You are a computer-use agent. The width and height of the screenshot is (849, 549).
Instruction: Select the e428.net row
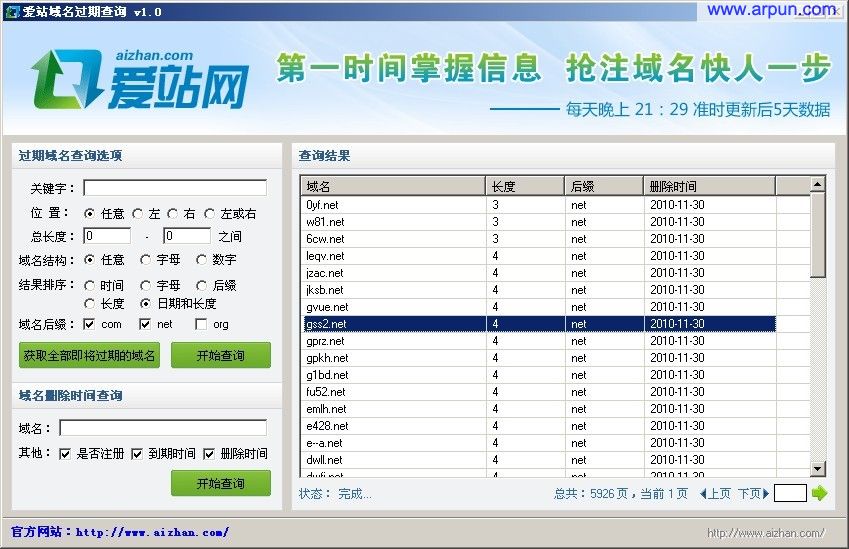click(x=539, y=426)
